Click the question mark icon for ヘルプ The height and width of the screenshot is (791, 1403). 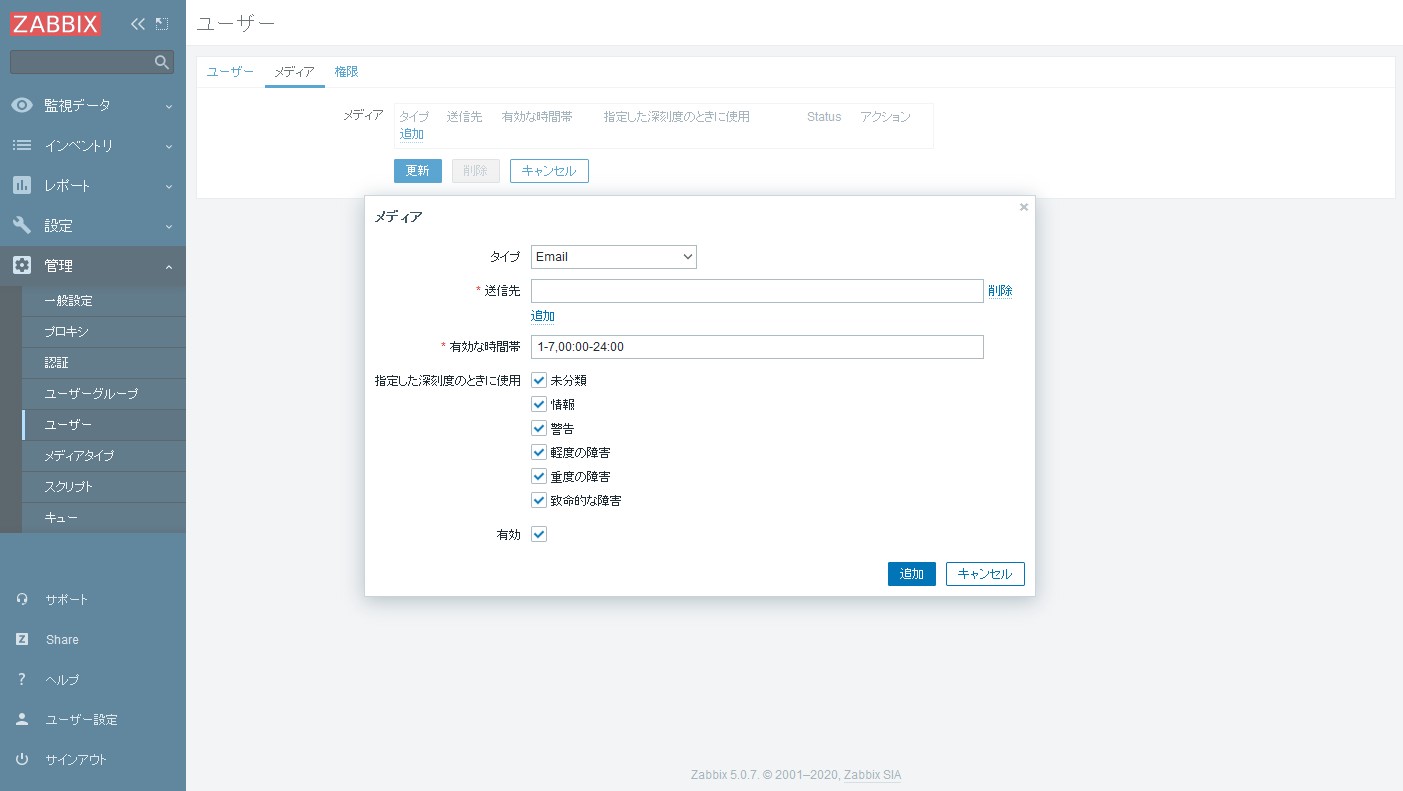(22, 679)
